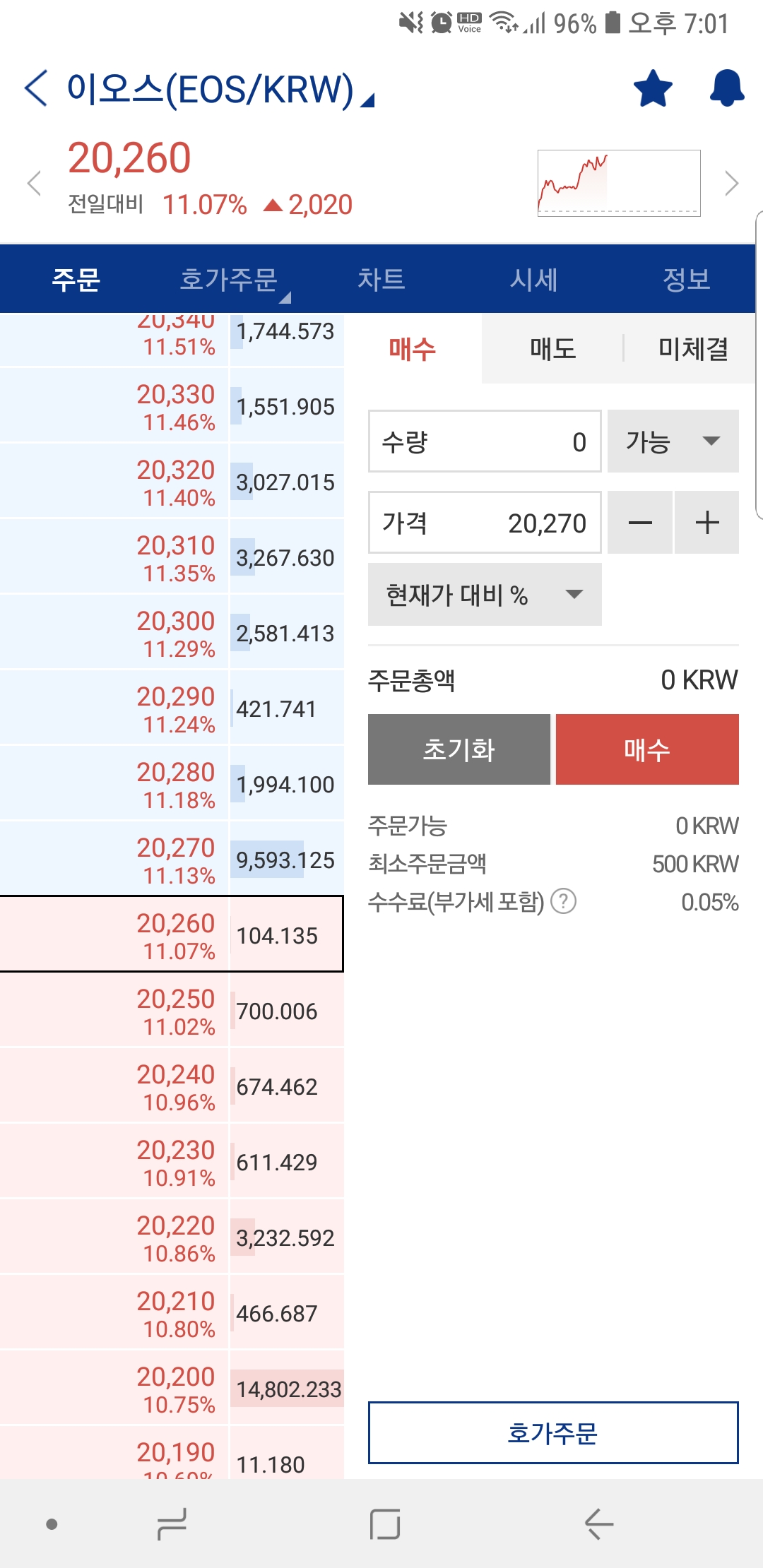This screenshot has height=1568, width=763.
Task: Toggle the favorite star icon
Action: coord(653,89)
